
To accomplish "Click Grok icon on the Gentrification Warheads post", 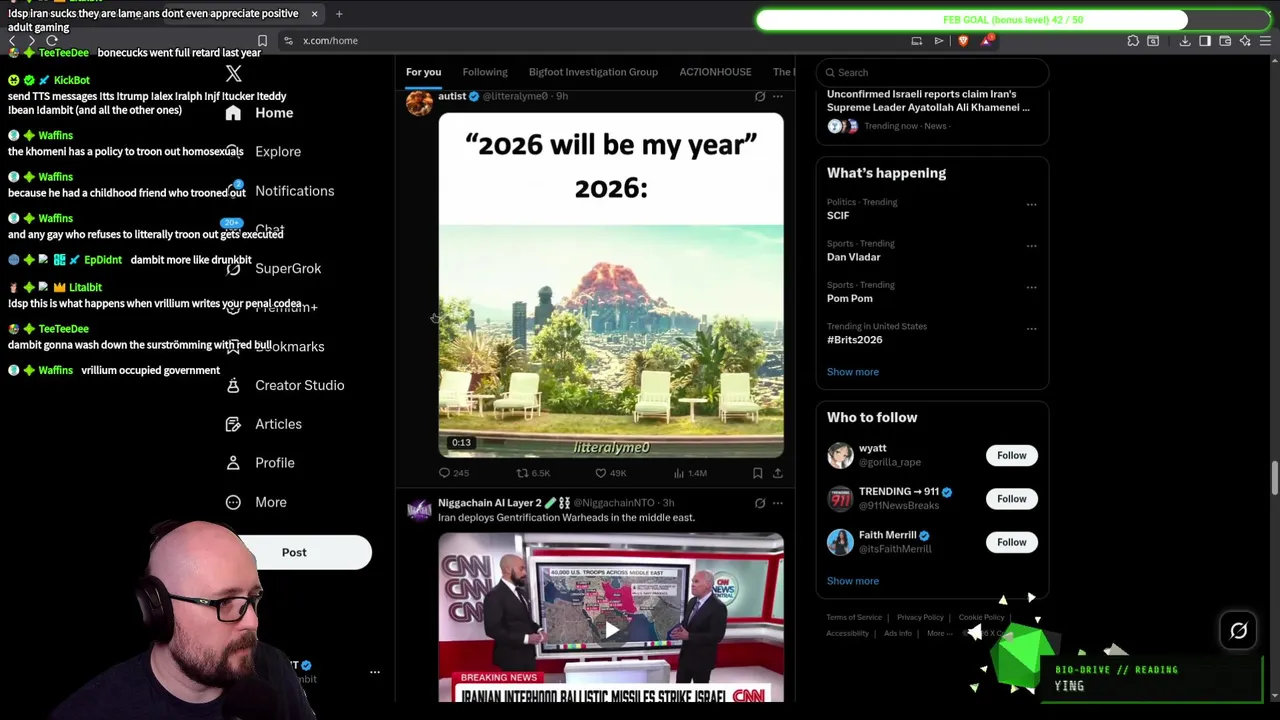I will point(760,503).
